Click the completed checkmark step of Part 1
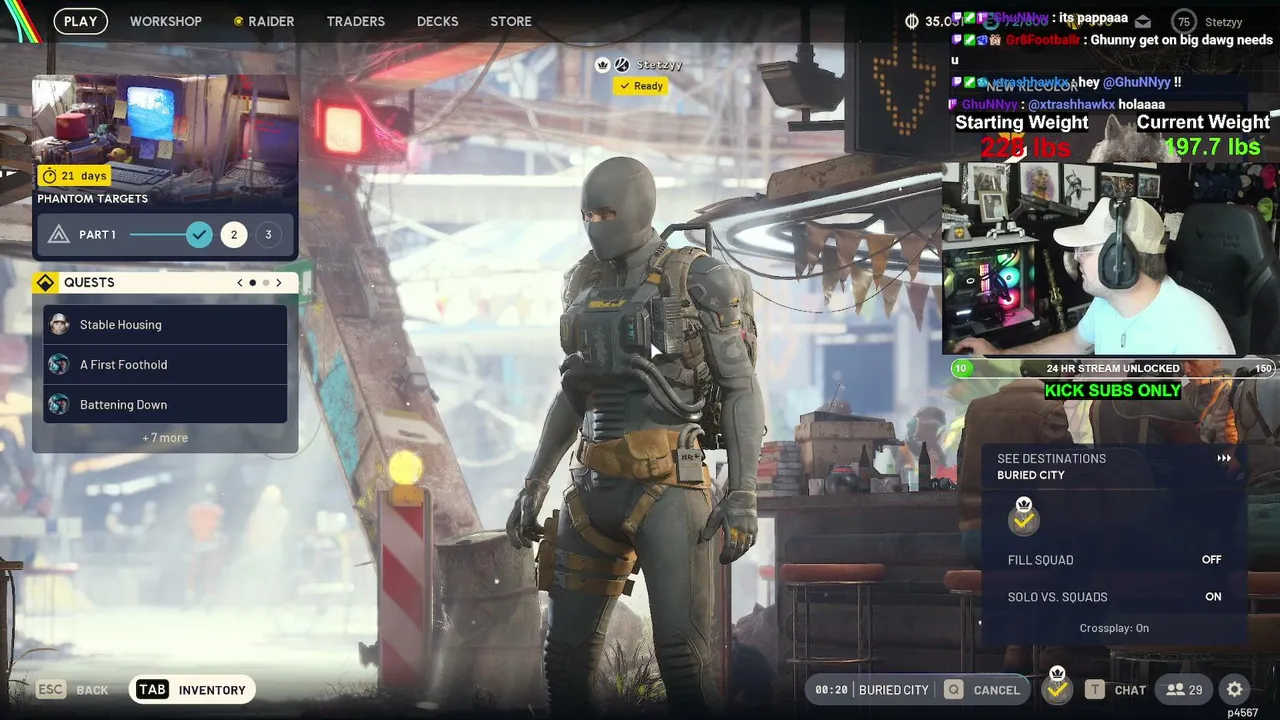The image size is (1280, 720). [x=200, y=235]
